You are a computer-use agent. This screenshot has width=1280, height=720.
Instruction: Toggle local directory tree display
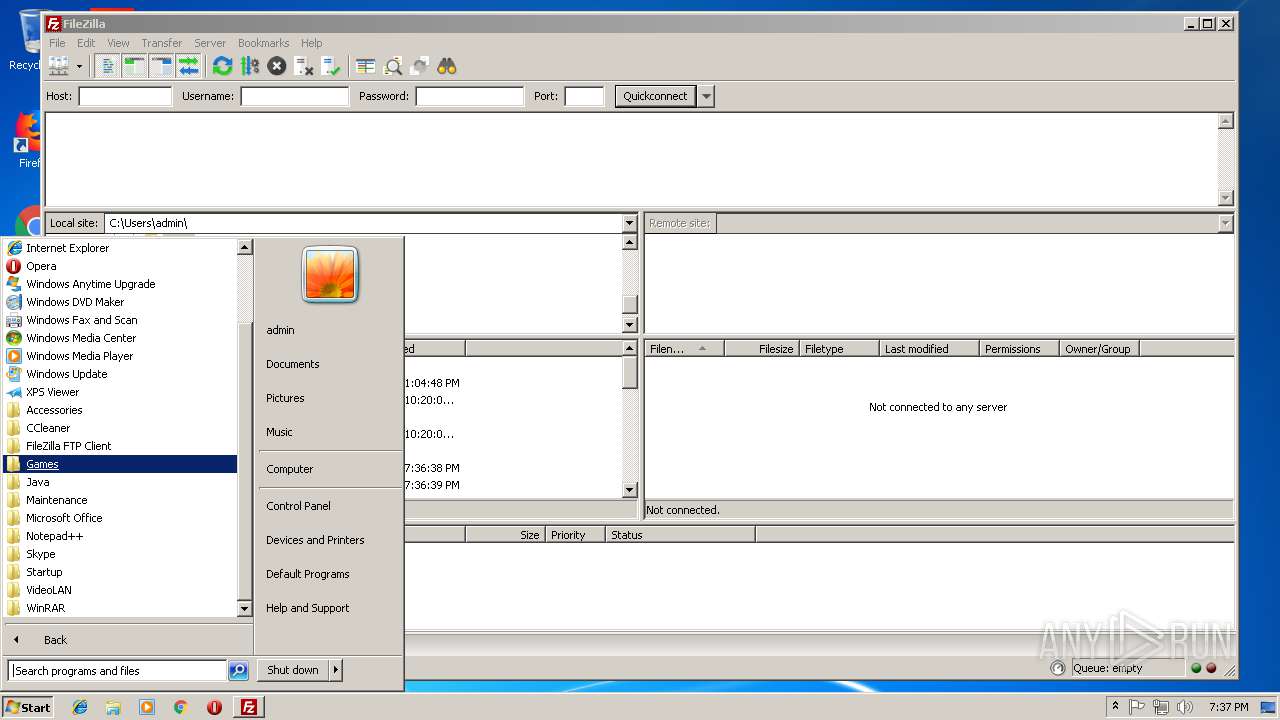click(x=135, y=66)
